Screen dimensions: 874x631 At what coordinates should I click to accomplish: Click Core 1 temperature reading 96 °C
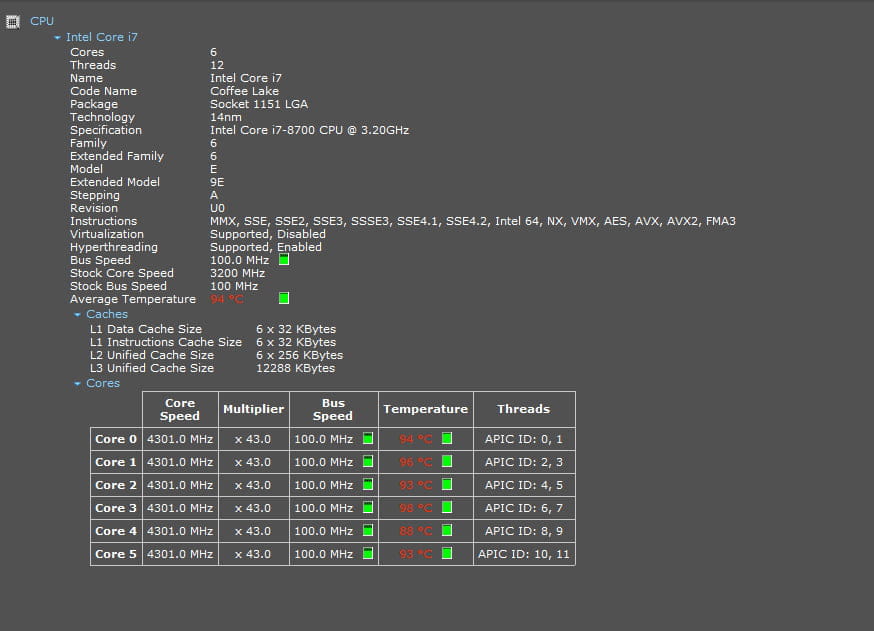click(x=416, y=462)
